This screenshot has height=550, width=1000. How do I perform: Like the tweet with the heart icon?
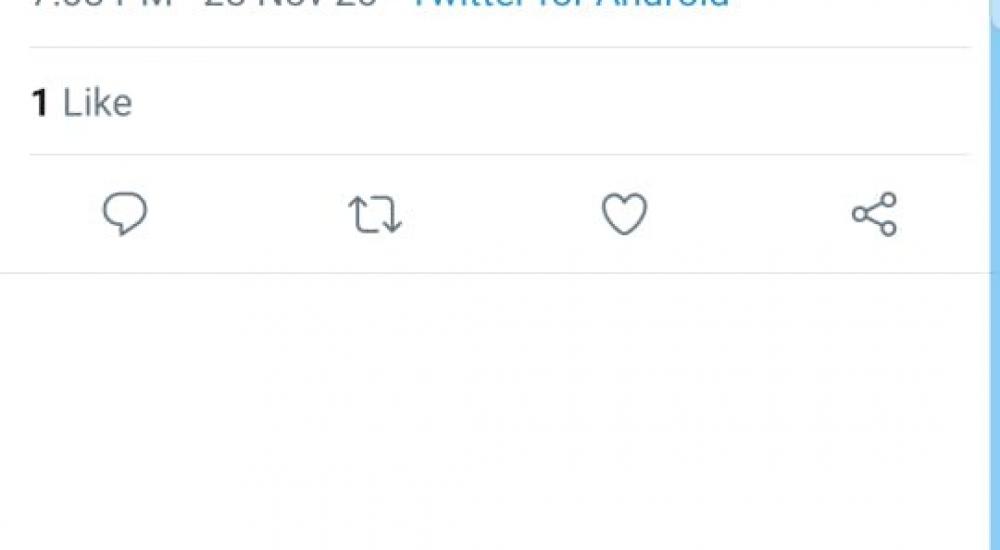point(624,214)
